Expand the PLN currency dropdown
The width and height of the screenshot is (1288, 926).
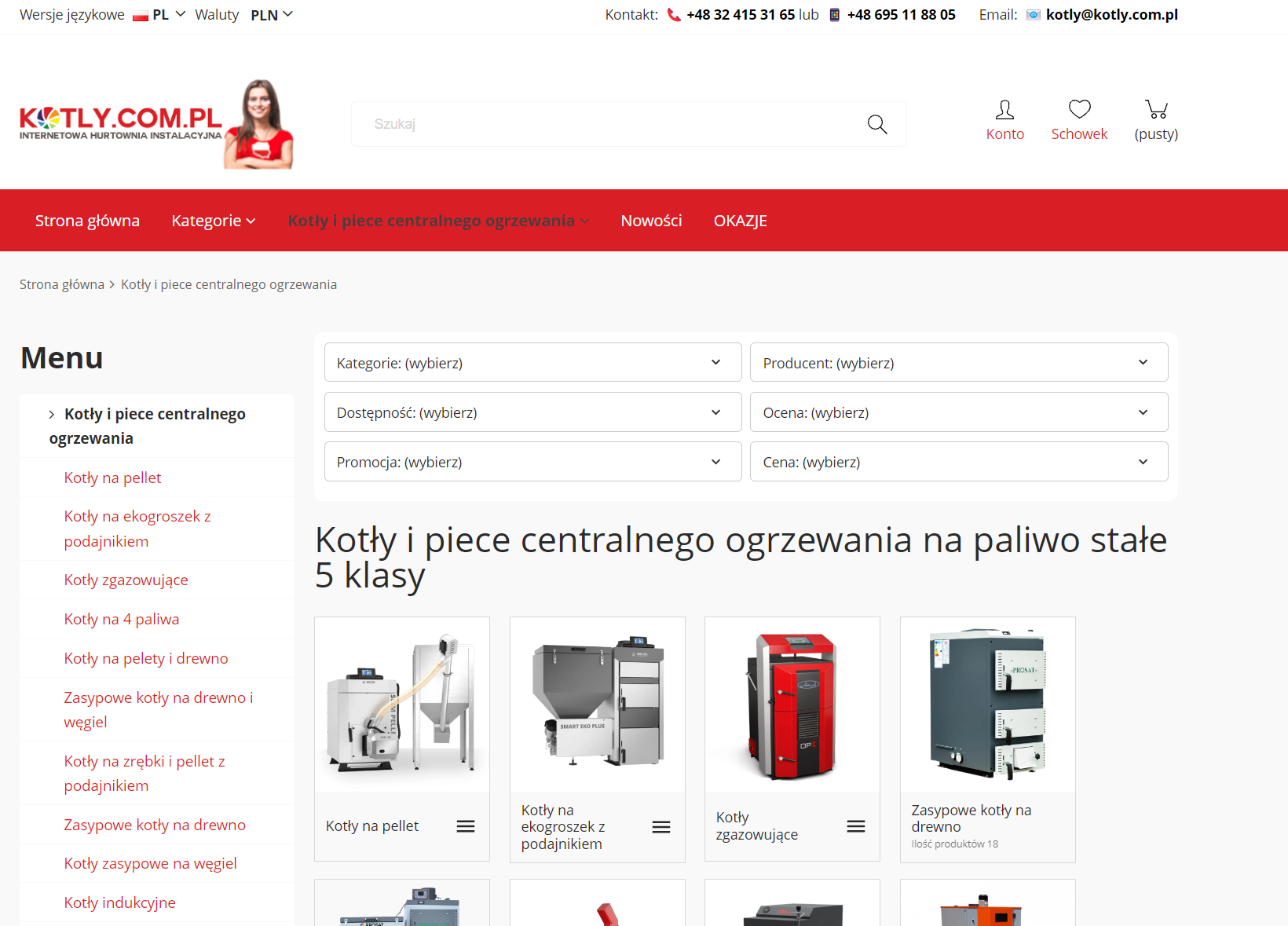click(x=272, y=15)
